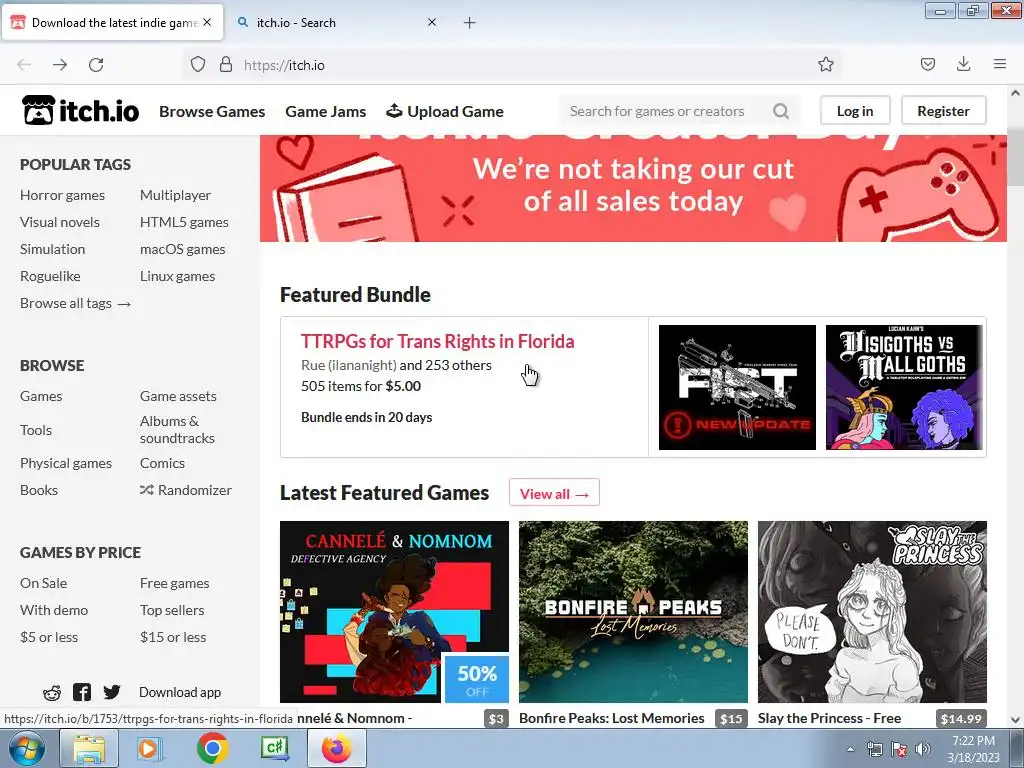The width and height of the screenshot is (1024, 768).
Task: Open the Twitter icon link
Action: pyautogui.click(x=112, y=692)
